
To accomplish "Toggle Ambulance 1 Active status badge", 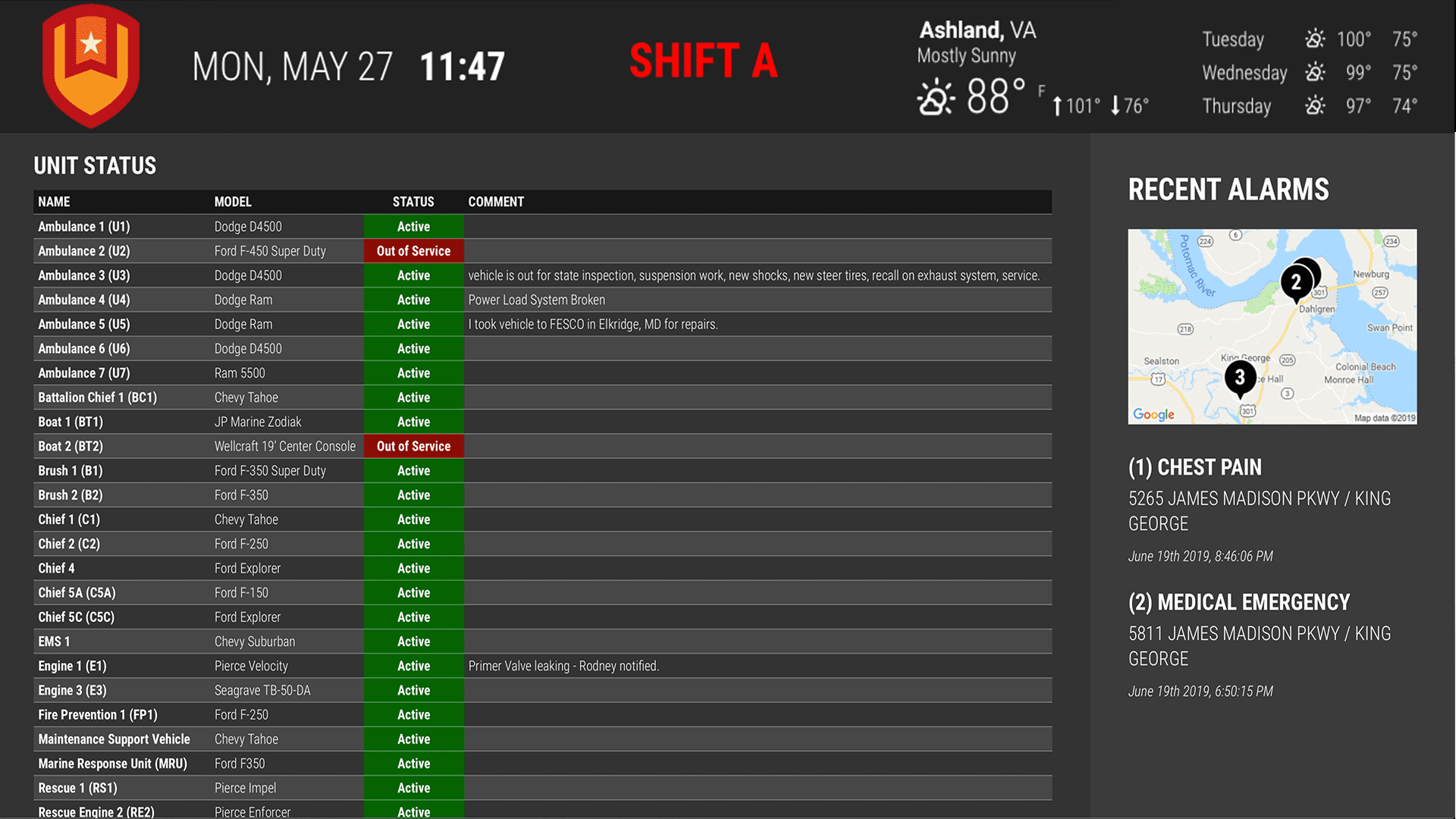I will (x=413, y=226).
